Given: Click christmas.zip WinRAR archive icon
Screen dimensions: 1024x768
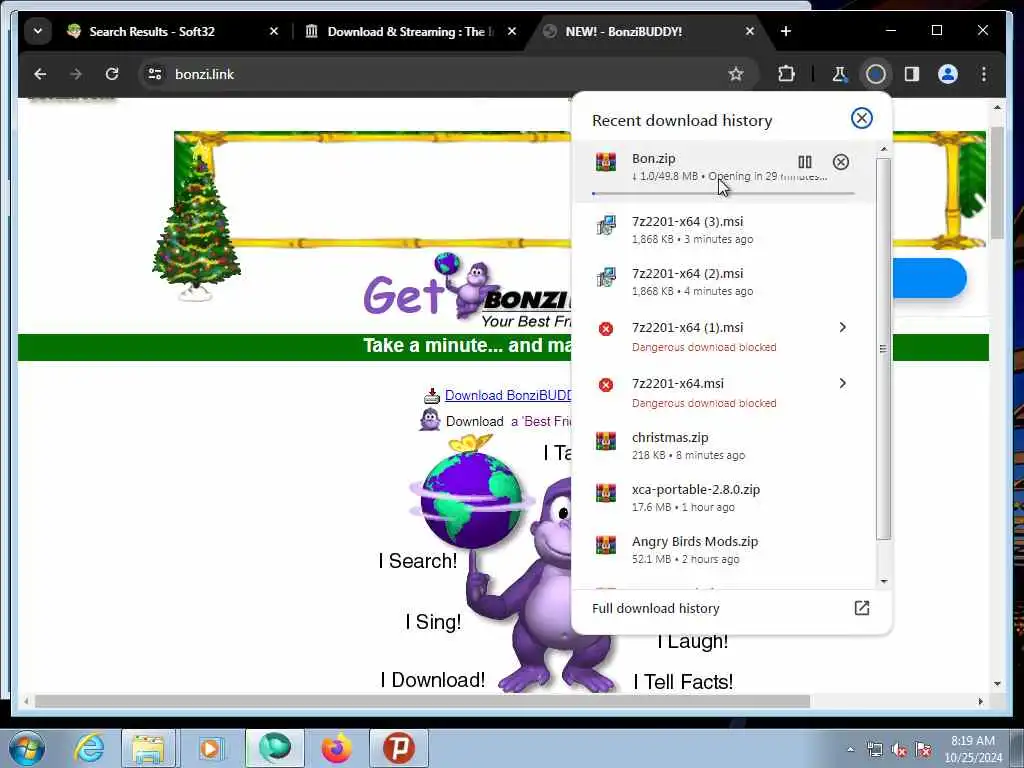Looking at the screenshot, I should [605, 441].
